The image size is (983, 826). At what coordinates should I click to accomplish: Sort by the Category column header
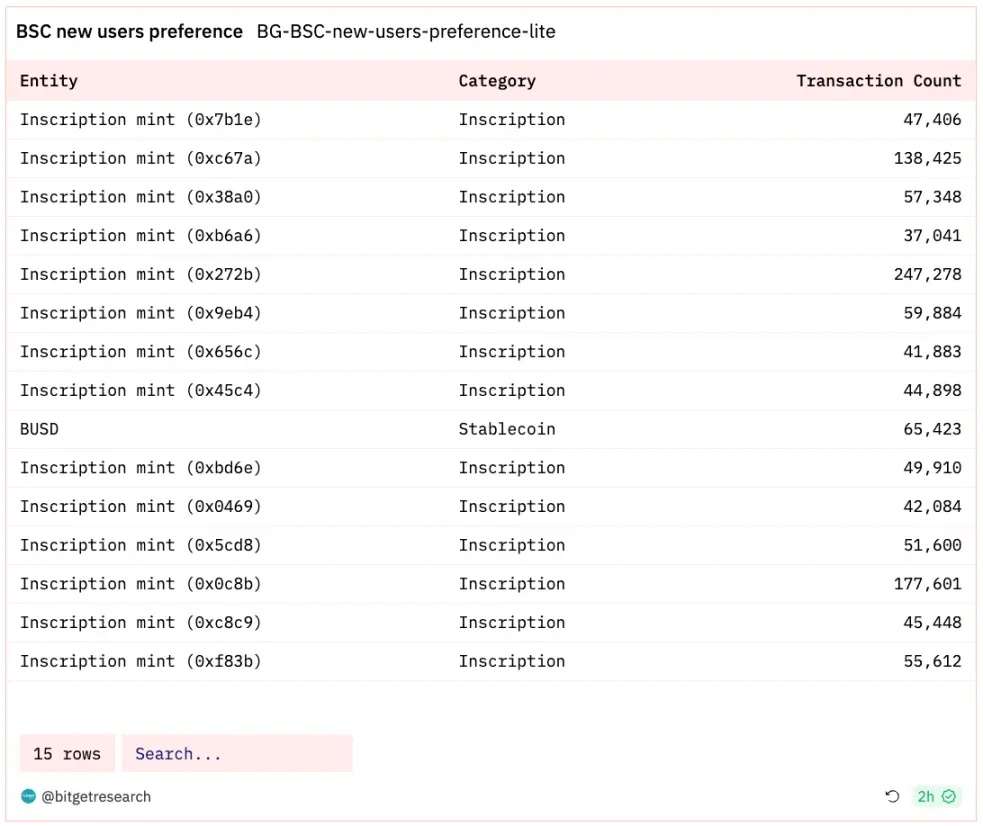point(497,81)
